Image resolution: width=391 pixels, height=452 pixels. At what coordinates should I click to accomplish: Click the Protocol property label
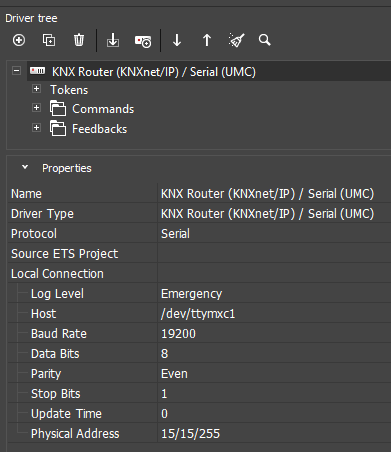point(34,234)
